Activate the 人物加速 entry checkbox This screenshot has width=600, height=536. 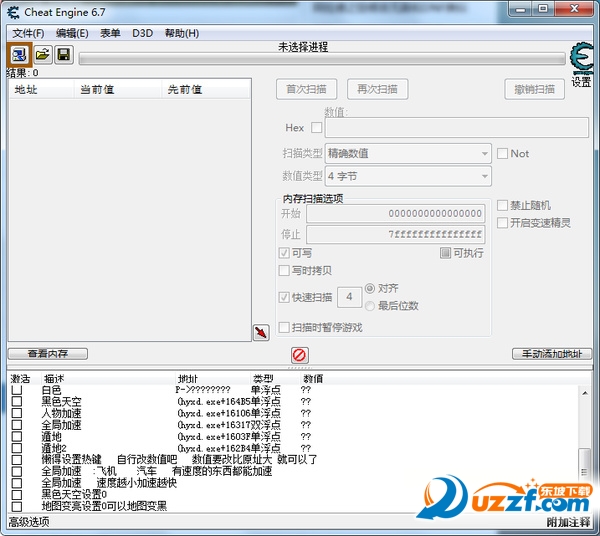click(x=17, y=413)
